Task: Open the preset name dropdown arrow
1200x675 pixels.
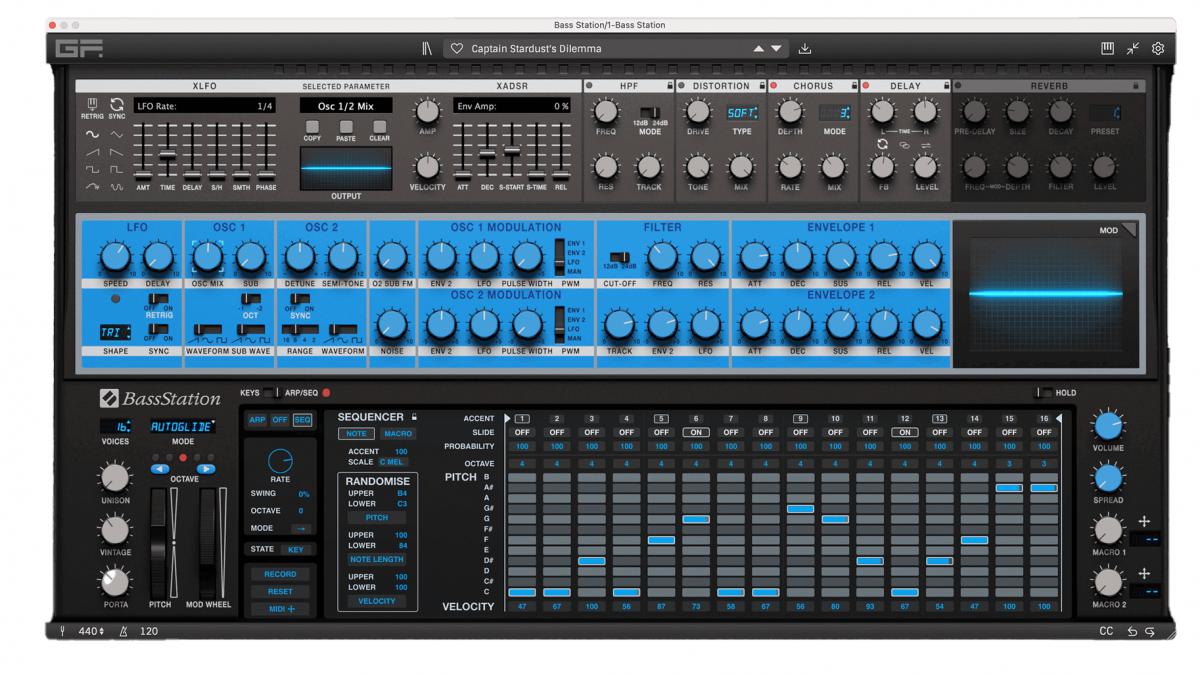Action: tap(777, 48)
